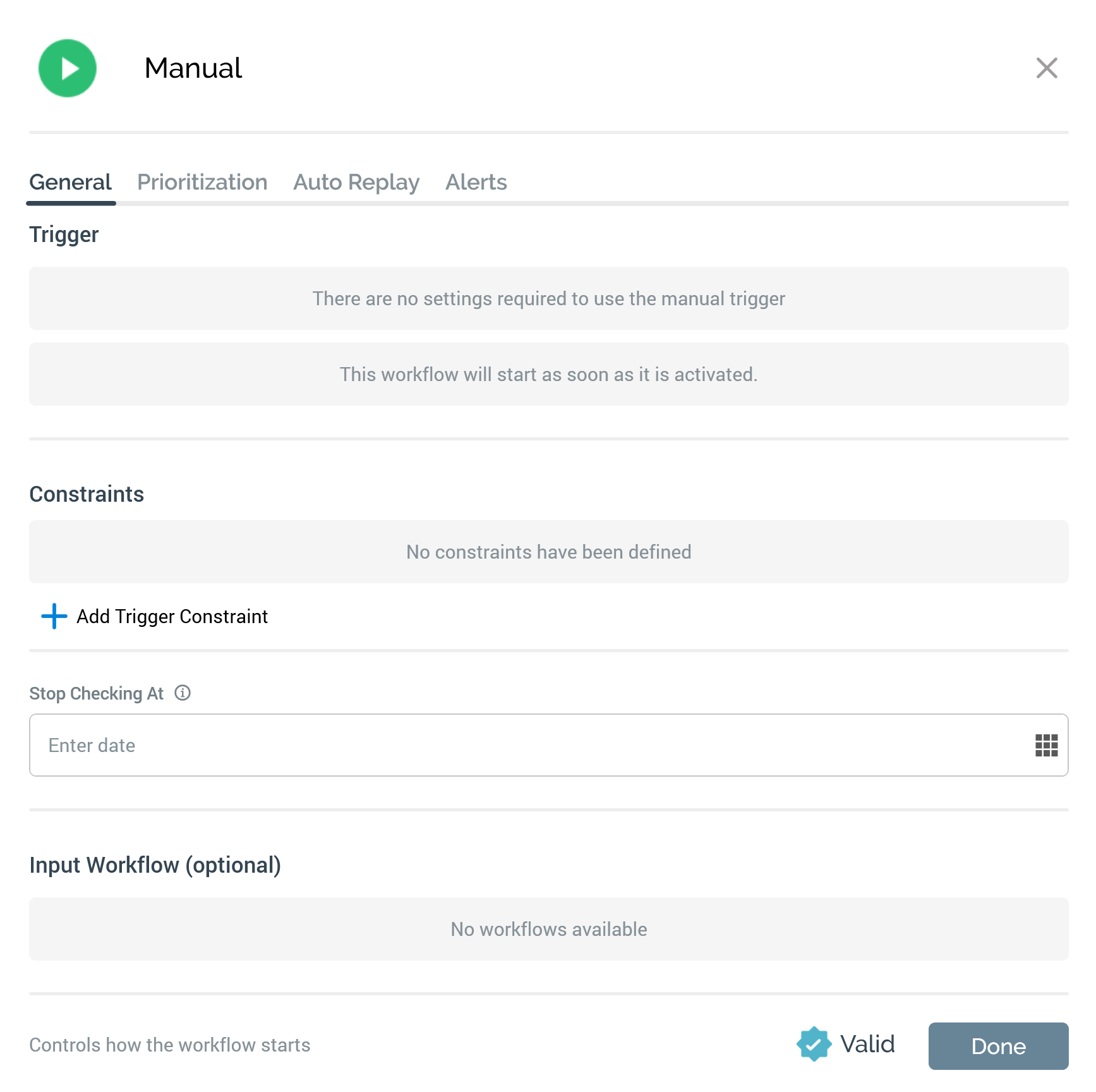
Task: Click the Valid checkmark badge icon
Action: pos(814,1044)
